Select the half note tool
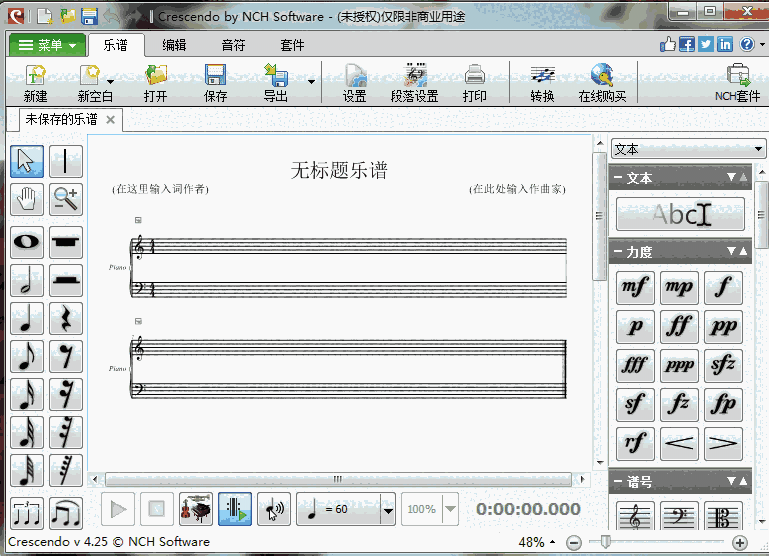769x556 pixels. pyautogui.click(x=27, y=280)
